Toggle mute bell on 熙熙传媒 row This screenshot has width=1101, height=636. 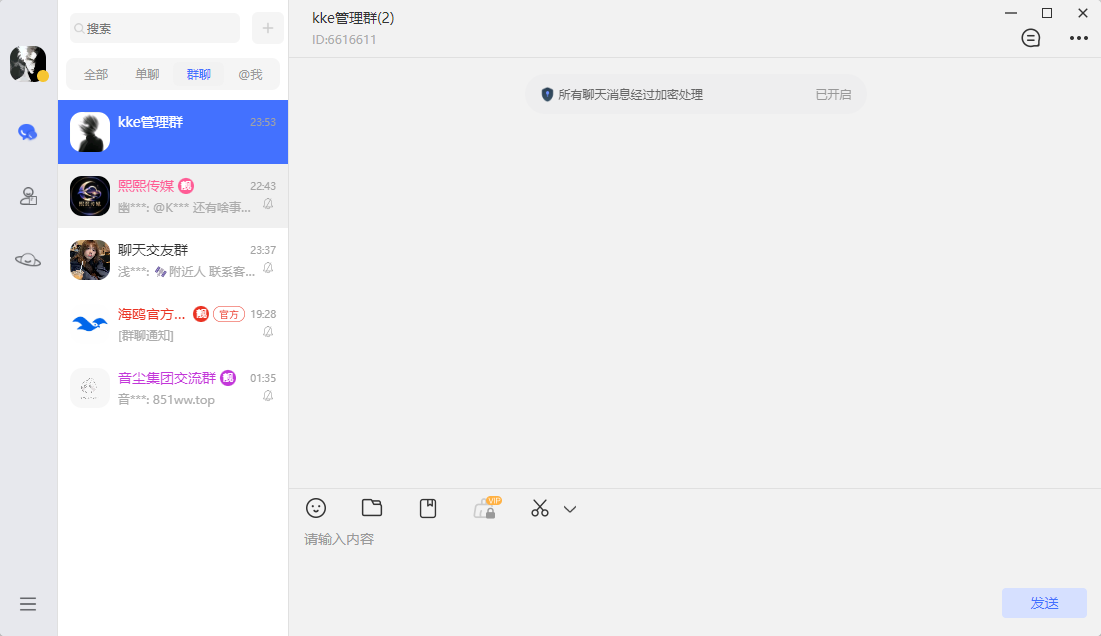click(x=268, y=204)
